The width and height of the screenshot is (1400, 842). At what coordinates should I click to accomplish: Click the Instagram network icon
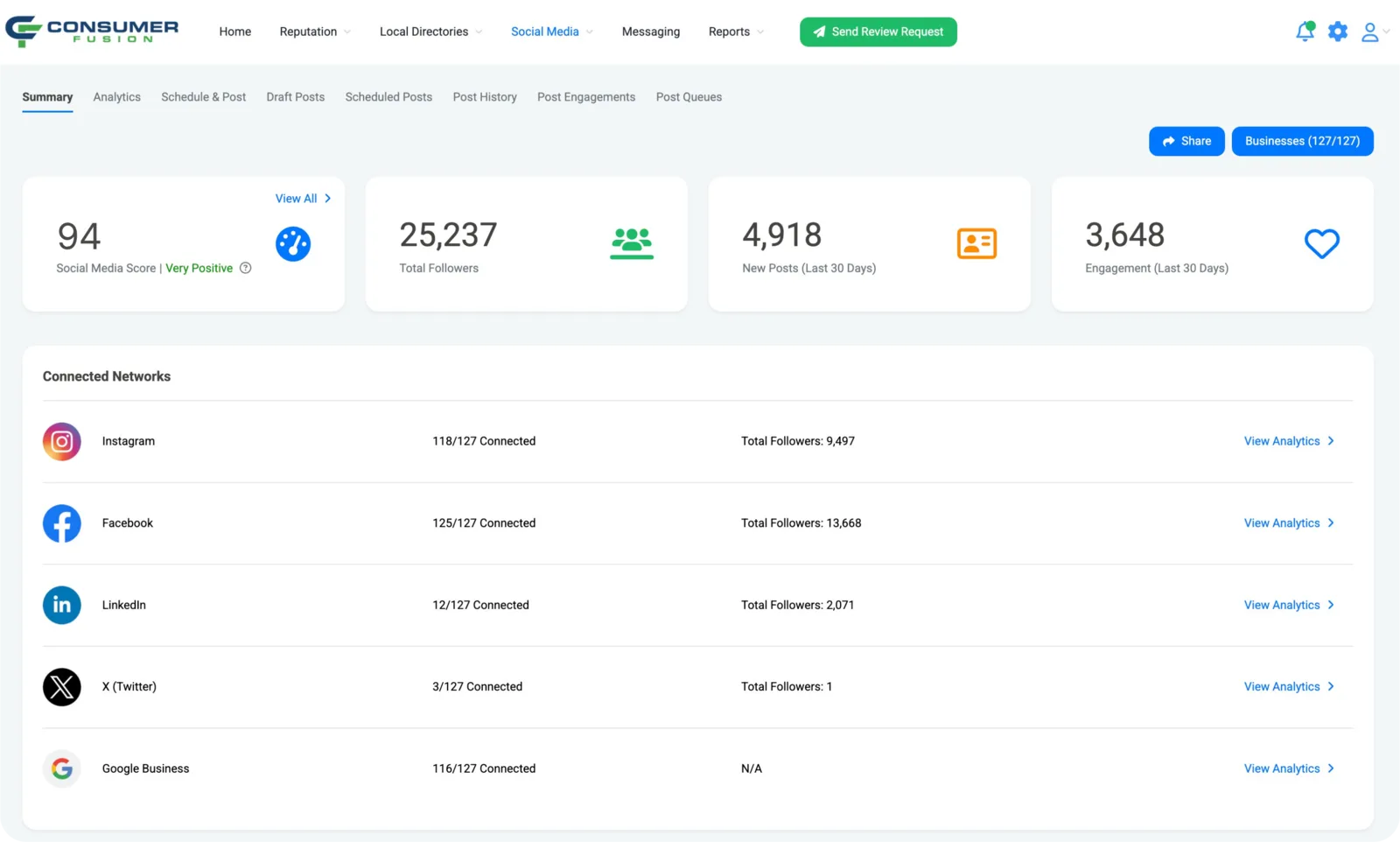(62, 441)
